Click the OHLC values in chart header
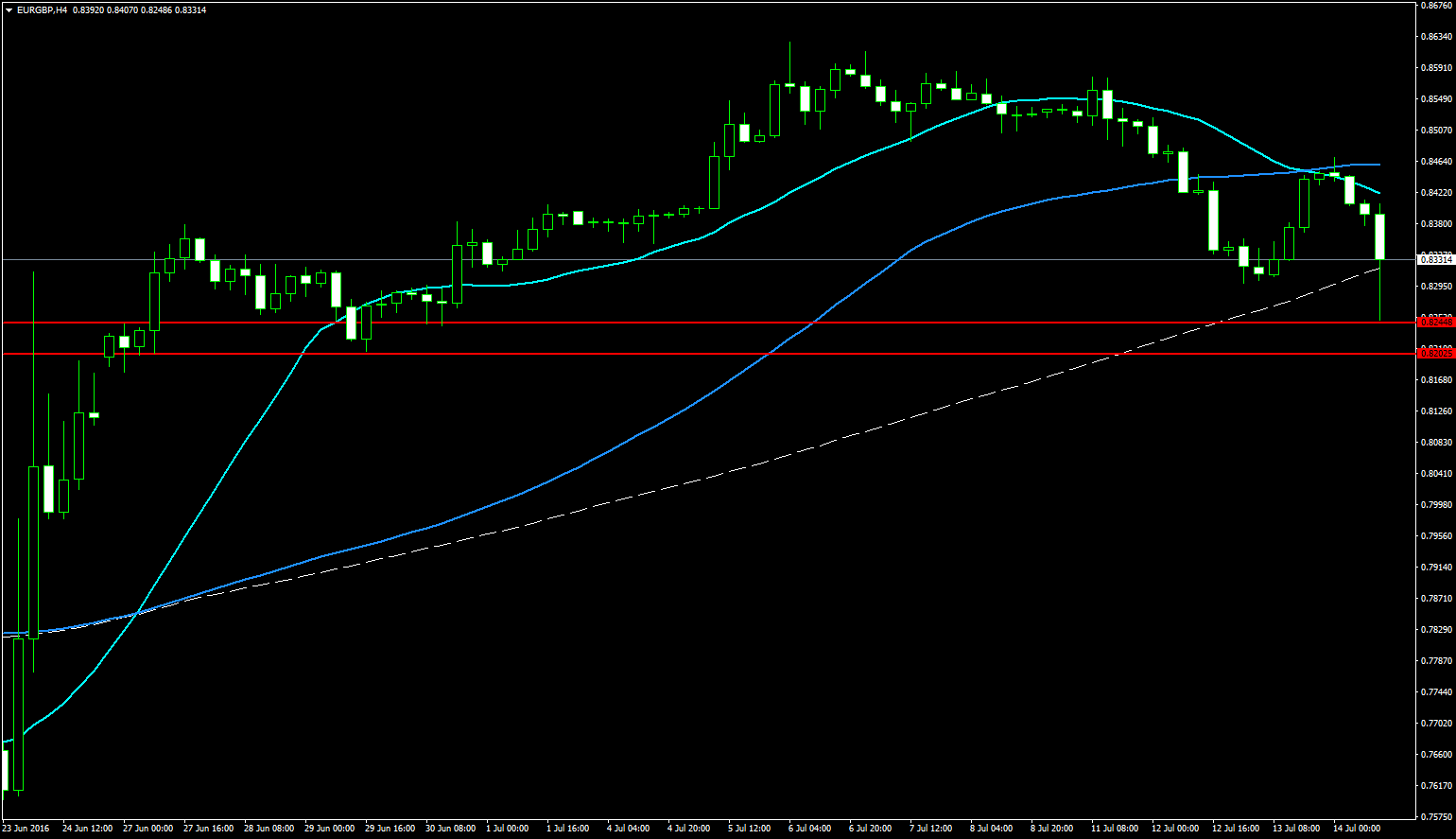1456x839 pixels. point(139,10)
